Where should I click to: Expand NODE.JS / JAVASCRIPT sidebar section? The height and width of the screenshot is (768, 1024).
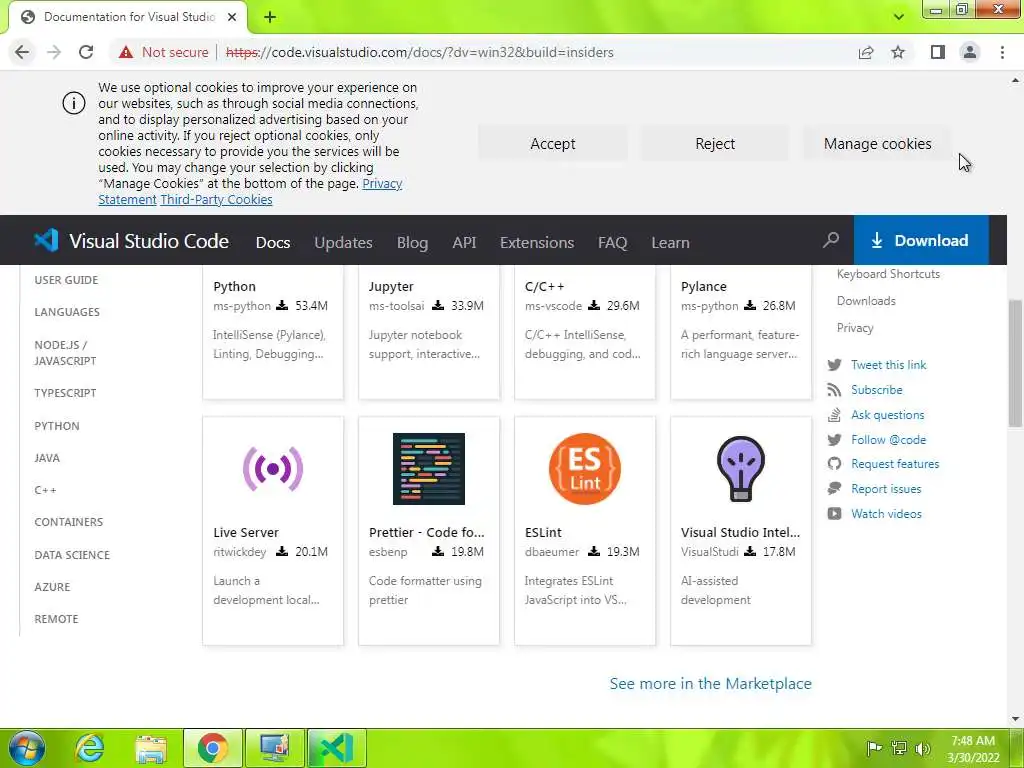[x=65, y=353]
